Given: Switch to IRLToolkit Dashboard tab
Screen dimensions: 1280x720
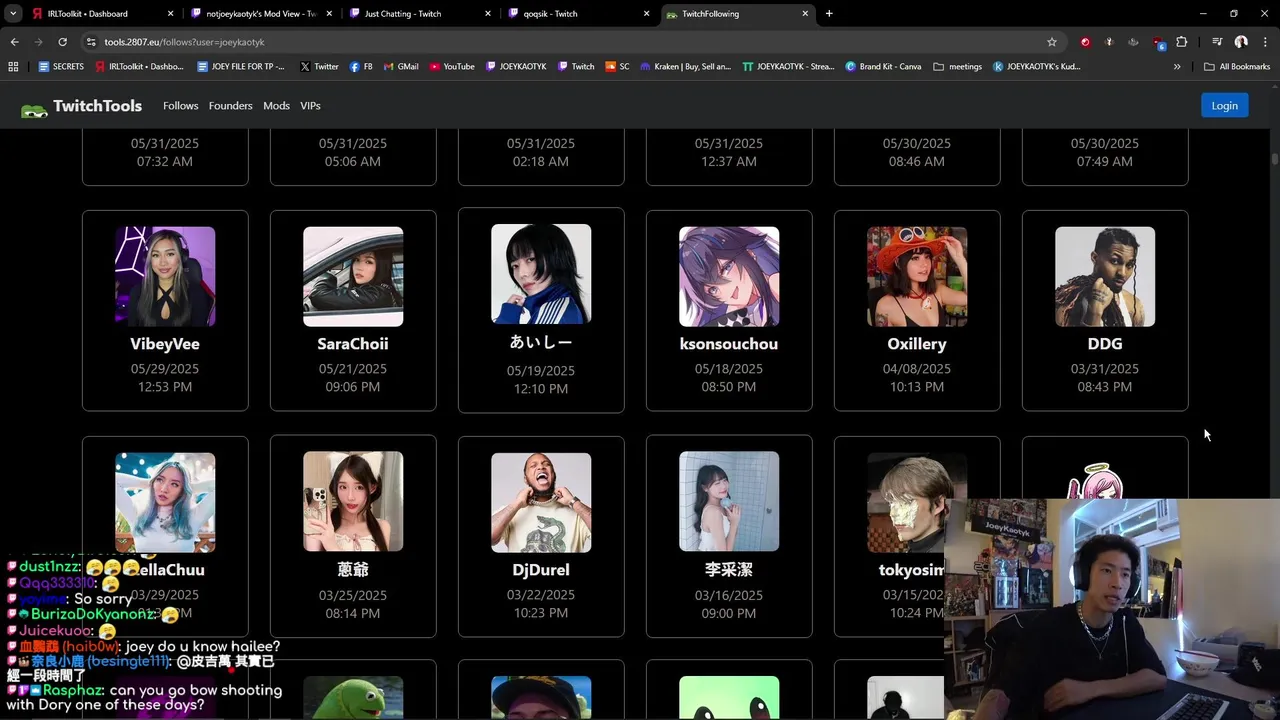Looking at the screenshot, I should [x=103, y=14].
